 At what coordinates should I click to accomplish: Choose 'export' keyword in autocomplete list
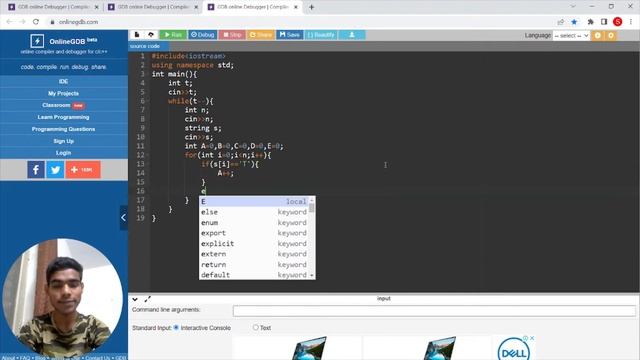coord(254,233)
